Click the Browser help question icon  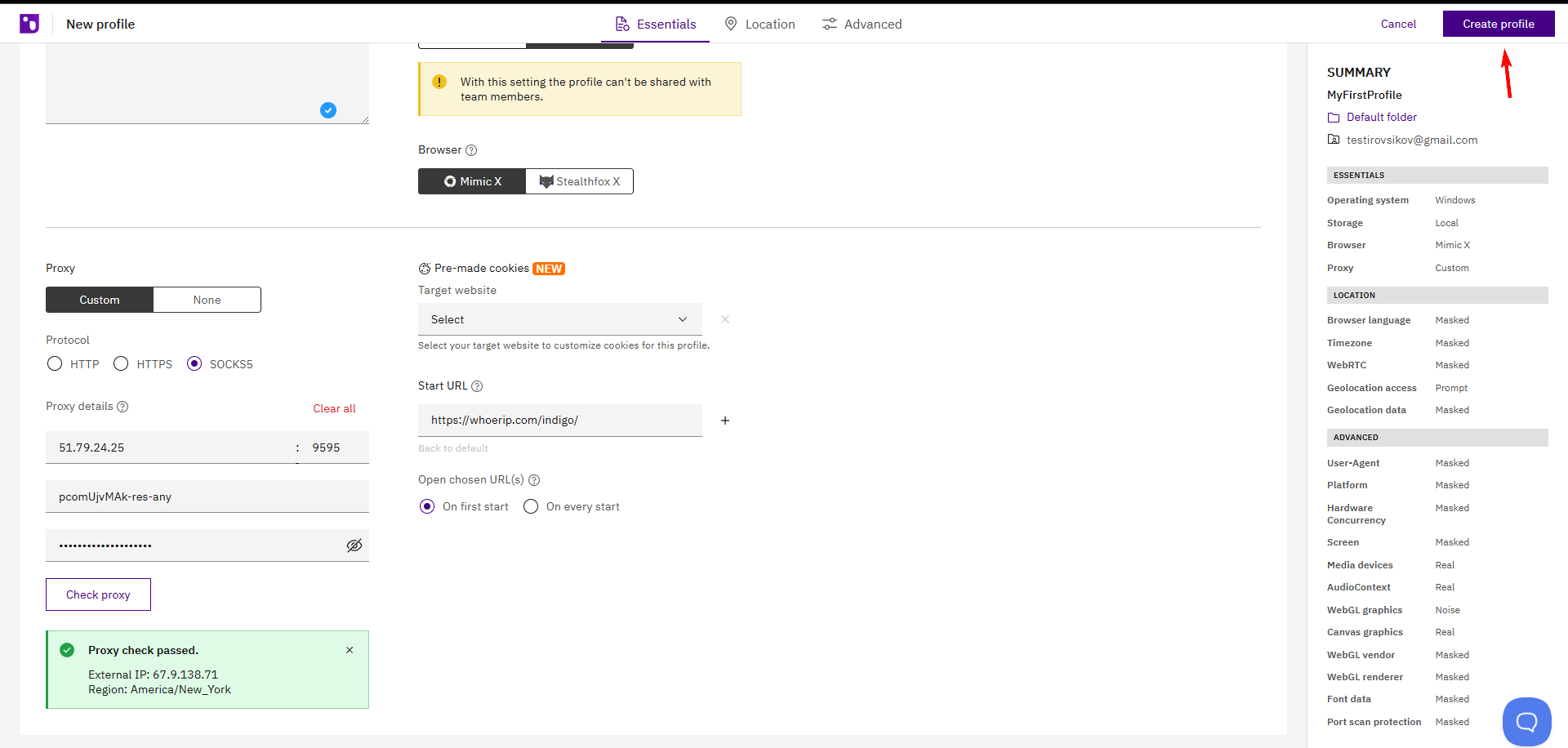pos(471,150)
